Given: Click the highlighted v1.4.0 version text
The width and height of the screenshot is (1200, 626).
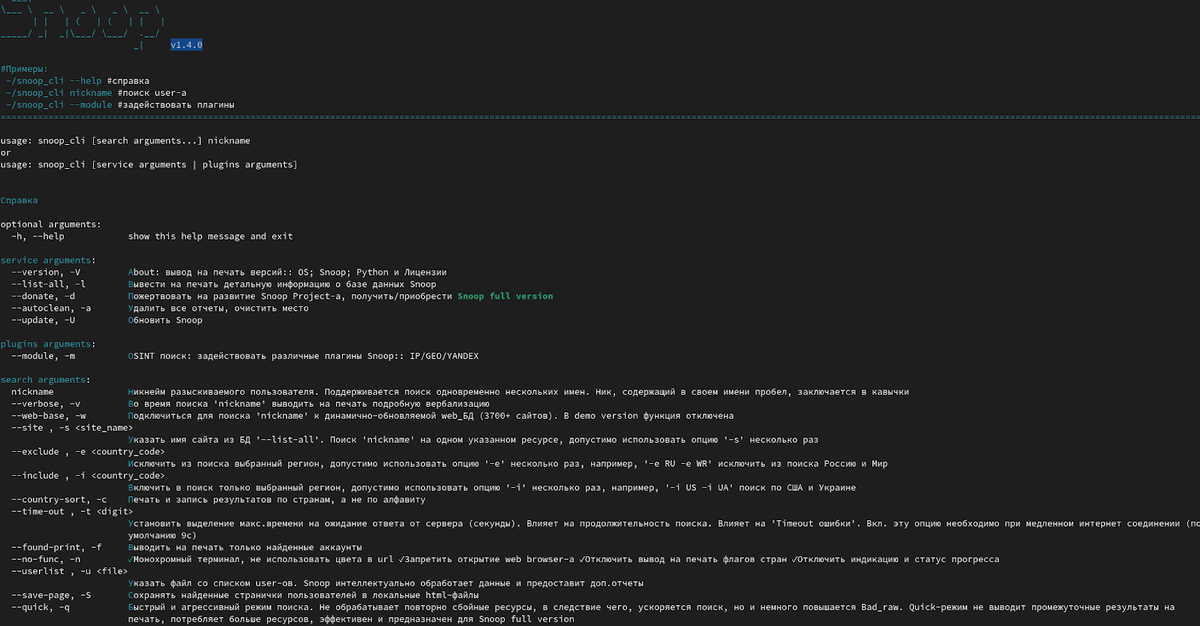Looking at the screenshot, I should pos(187,45).
